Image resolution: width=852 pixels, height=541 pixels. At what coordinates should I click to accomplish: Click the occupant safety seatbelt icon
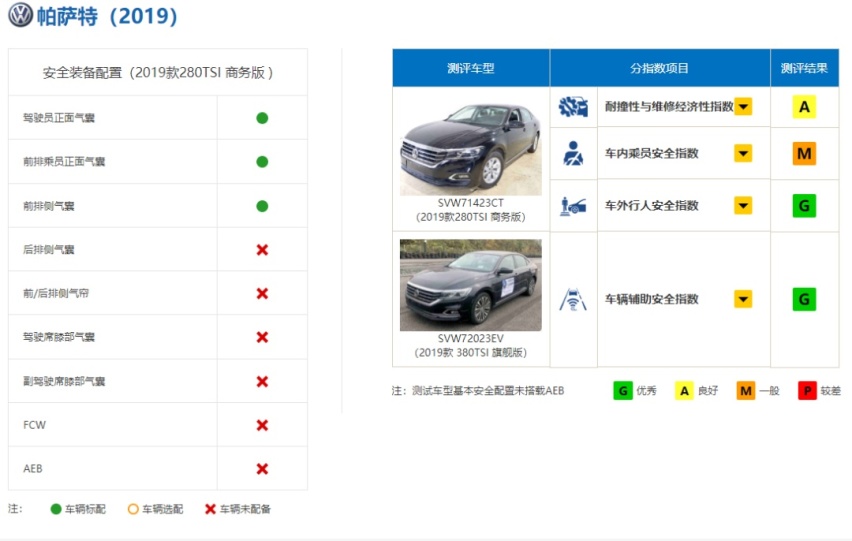[x=573, y=153]
